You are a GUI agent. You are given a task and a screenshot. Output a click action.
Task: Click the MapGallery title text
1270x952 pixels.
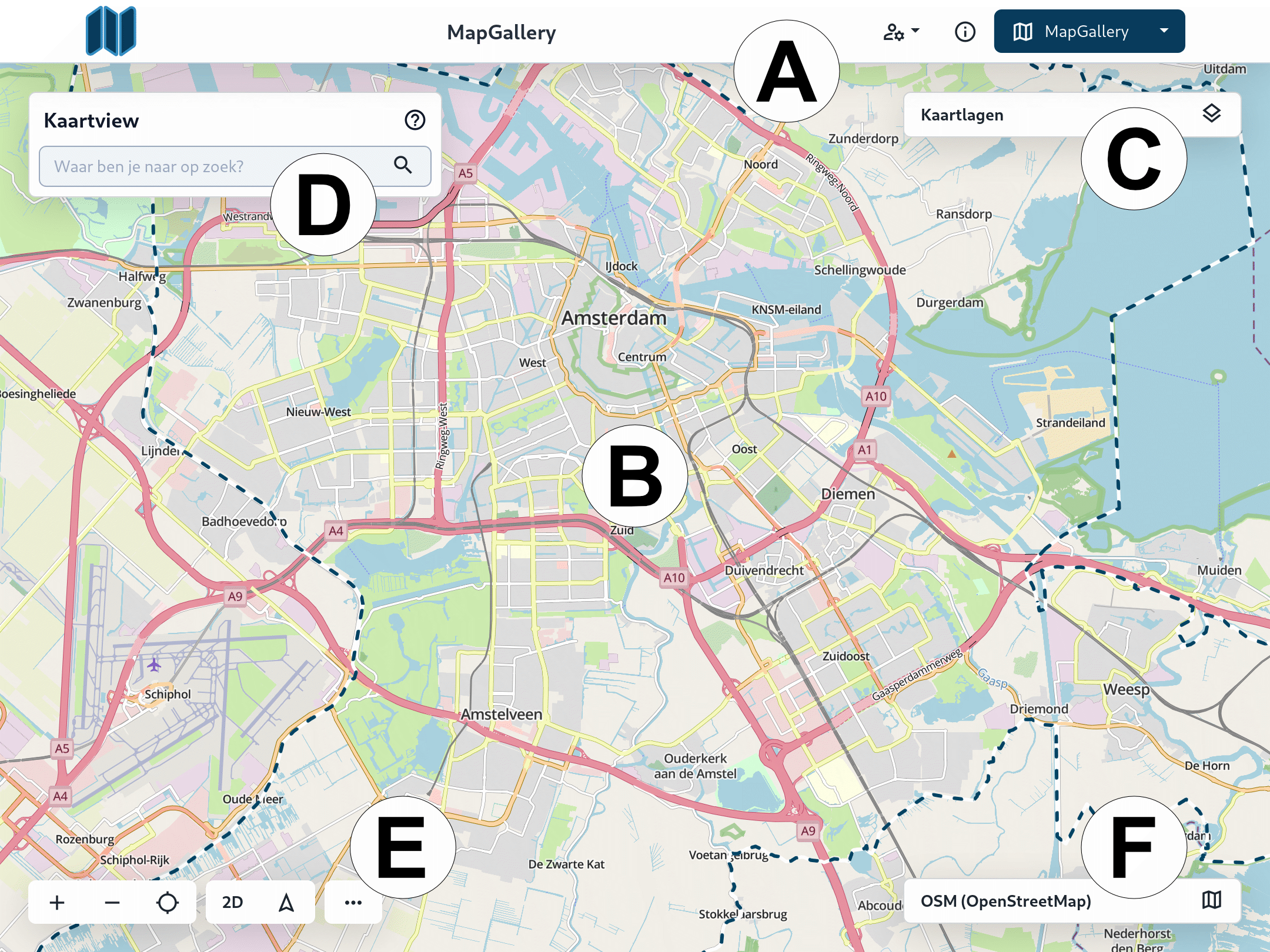pos(501,32)
